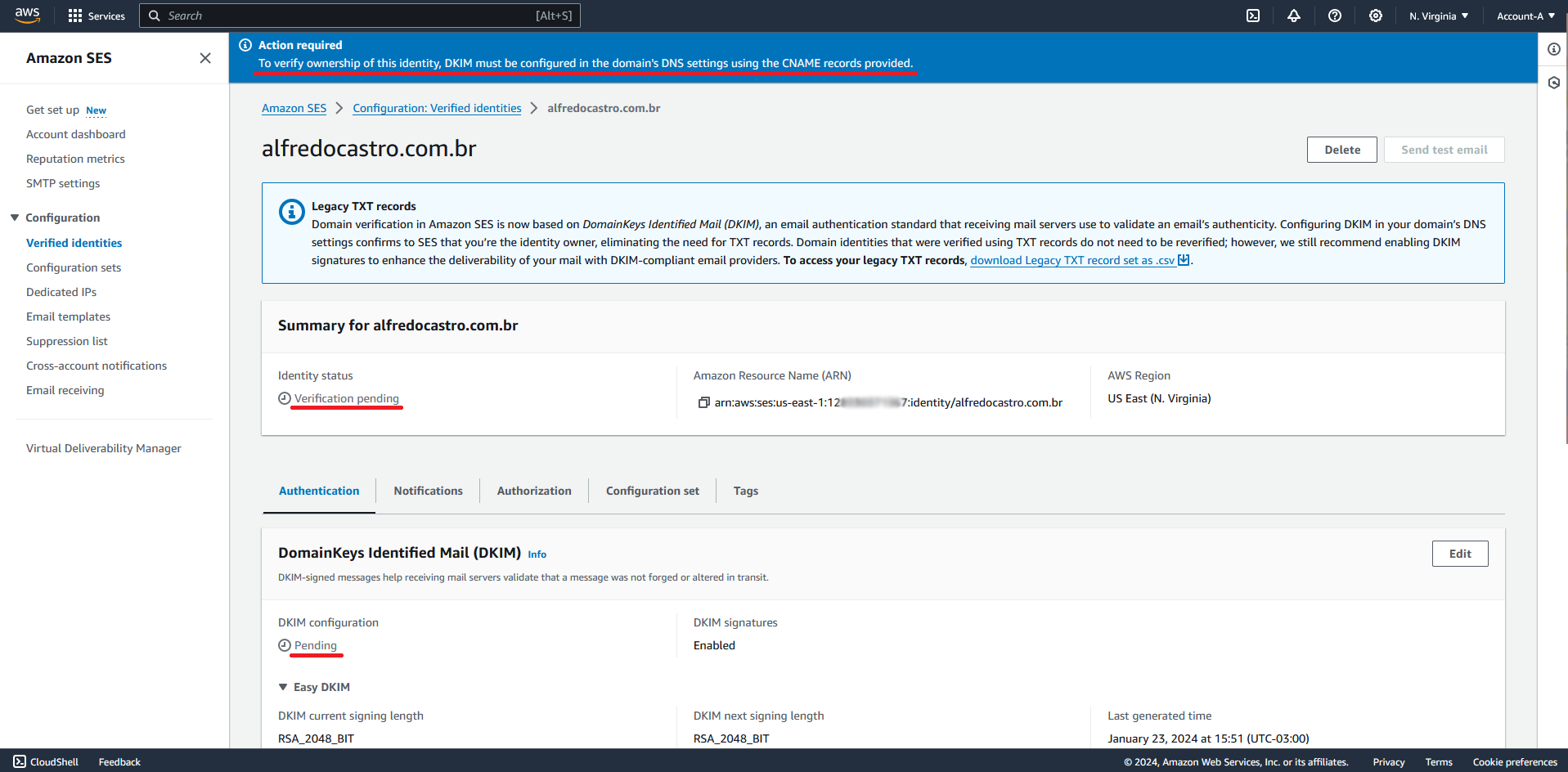Collapse the Easy DKIM section

283,687
